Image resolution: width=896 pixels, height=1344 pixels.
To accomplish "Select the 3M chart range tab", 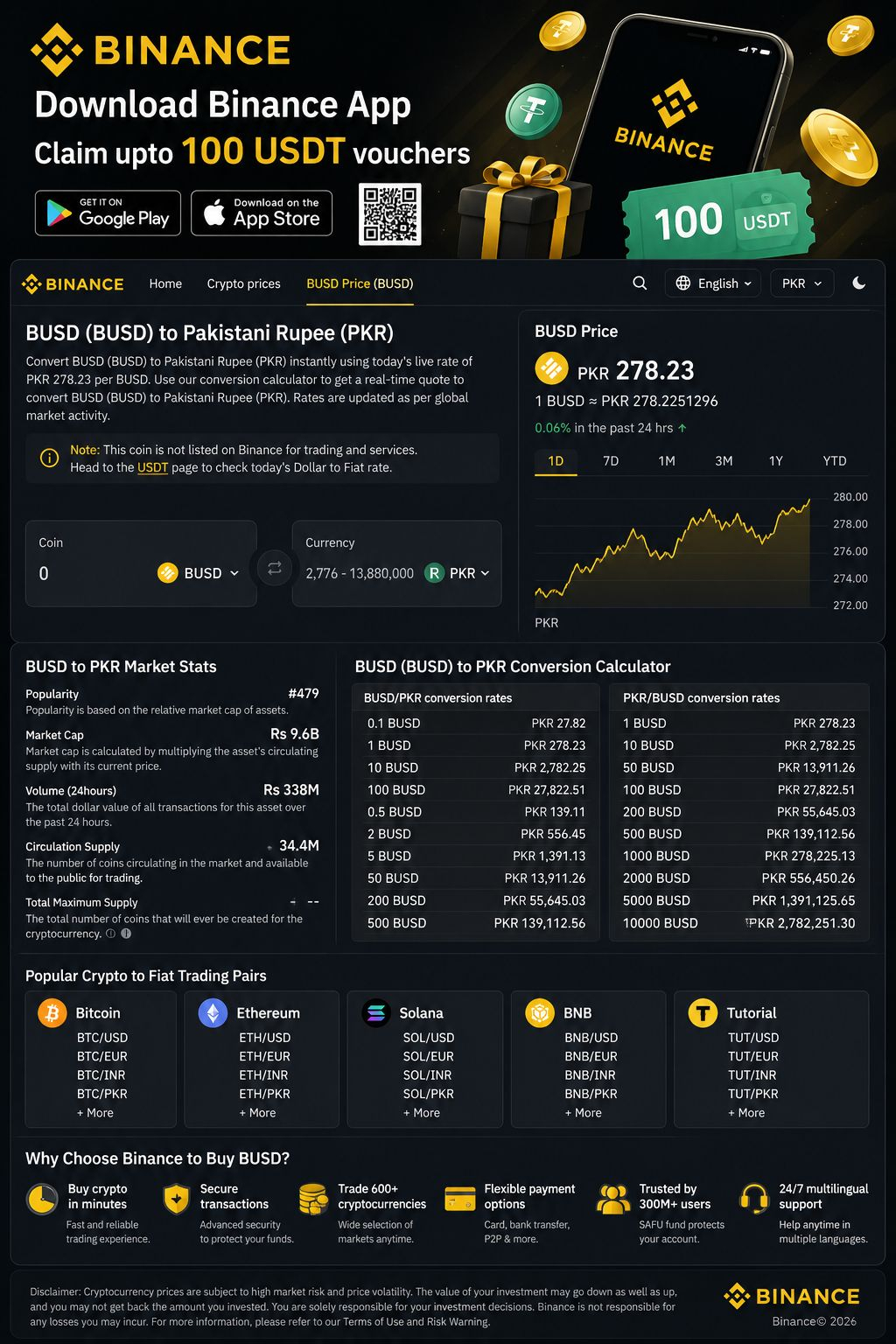I will coord(724,460).
